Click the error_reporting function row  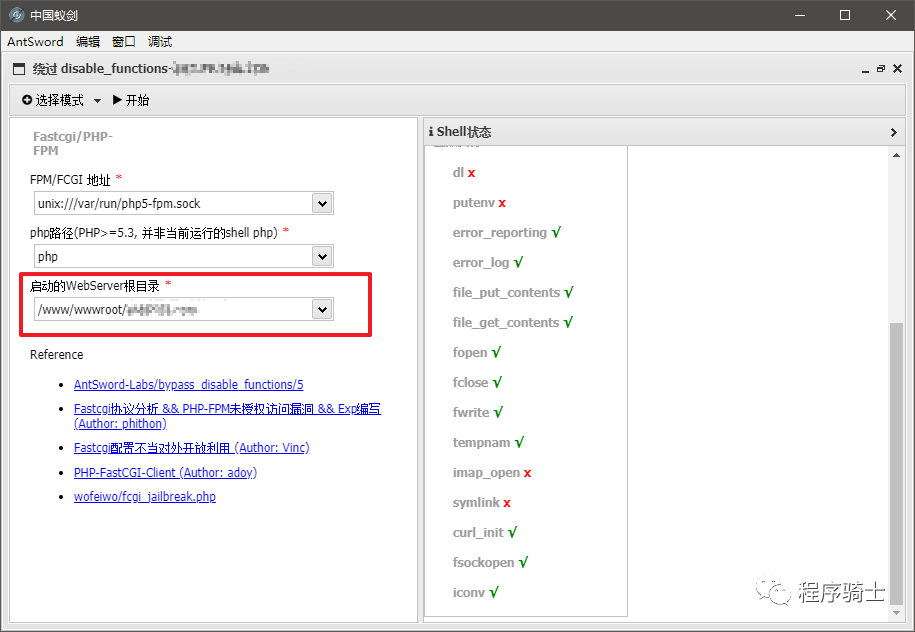pos(507,232)
